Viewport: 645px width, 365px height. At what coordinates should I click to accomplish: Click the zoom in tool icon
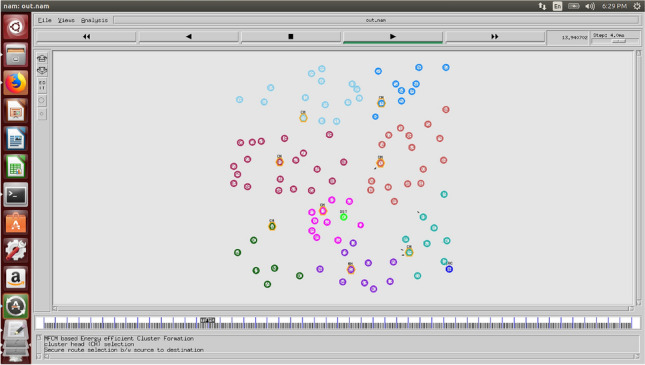coord(42,58)
